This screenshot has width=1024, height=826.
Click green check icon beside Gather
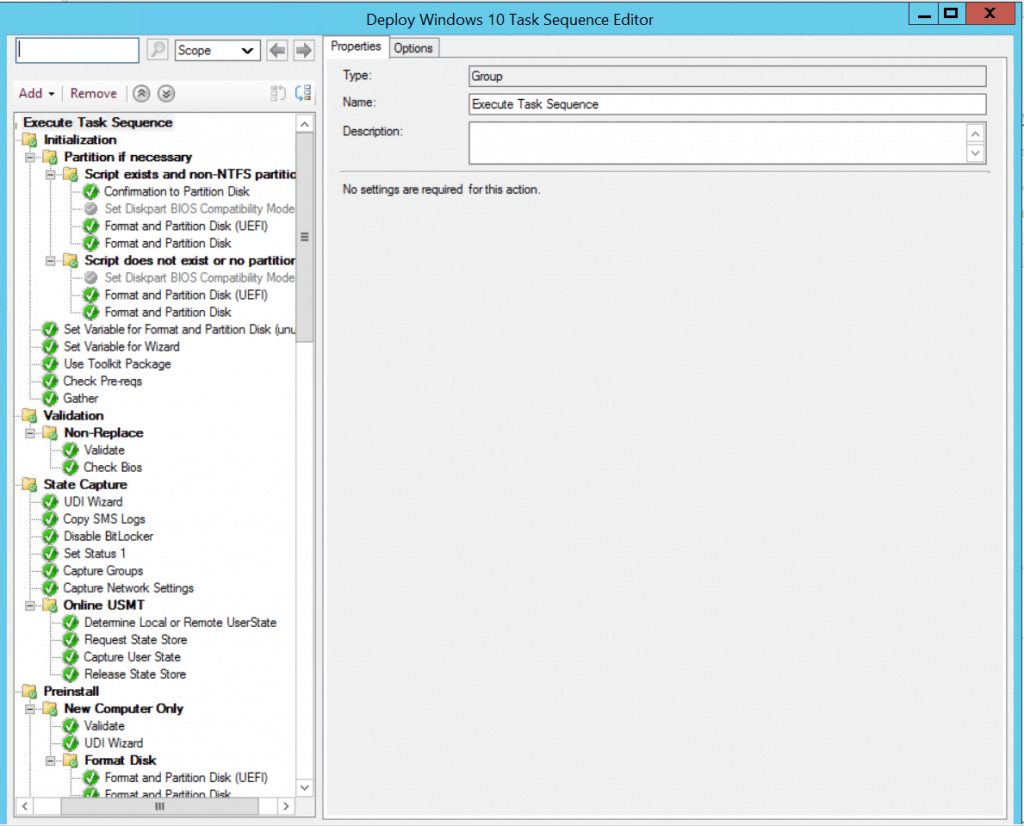click(x=50, y=398)
